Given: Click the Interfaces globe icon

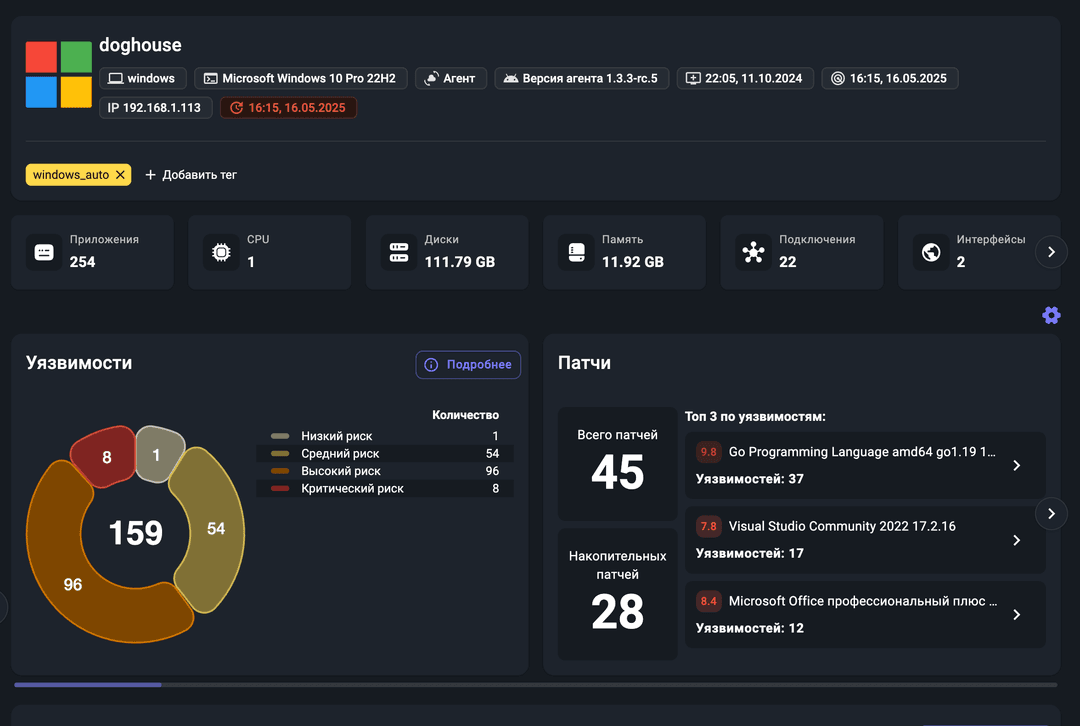Looking at the screenshot, I should 931,253.
